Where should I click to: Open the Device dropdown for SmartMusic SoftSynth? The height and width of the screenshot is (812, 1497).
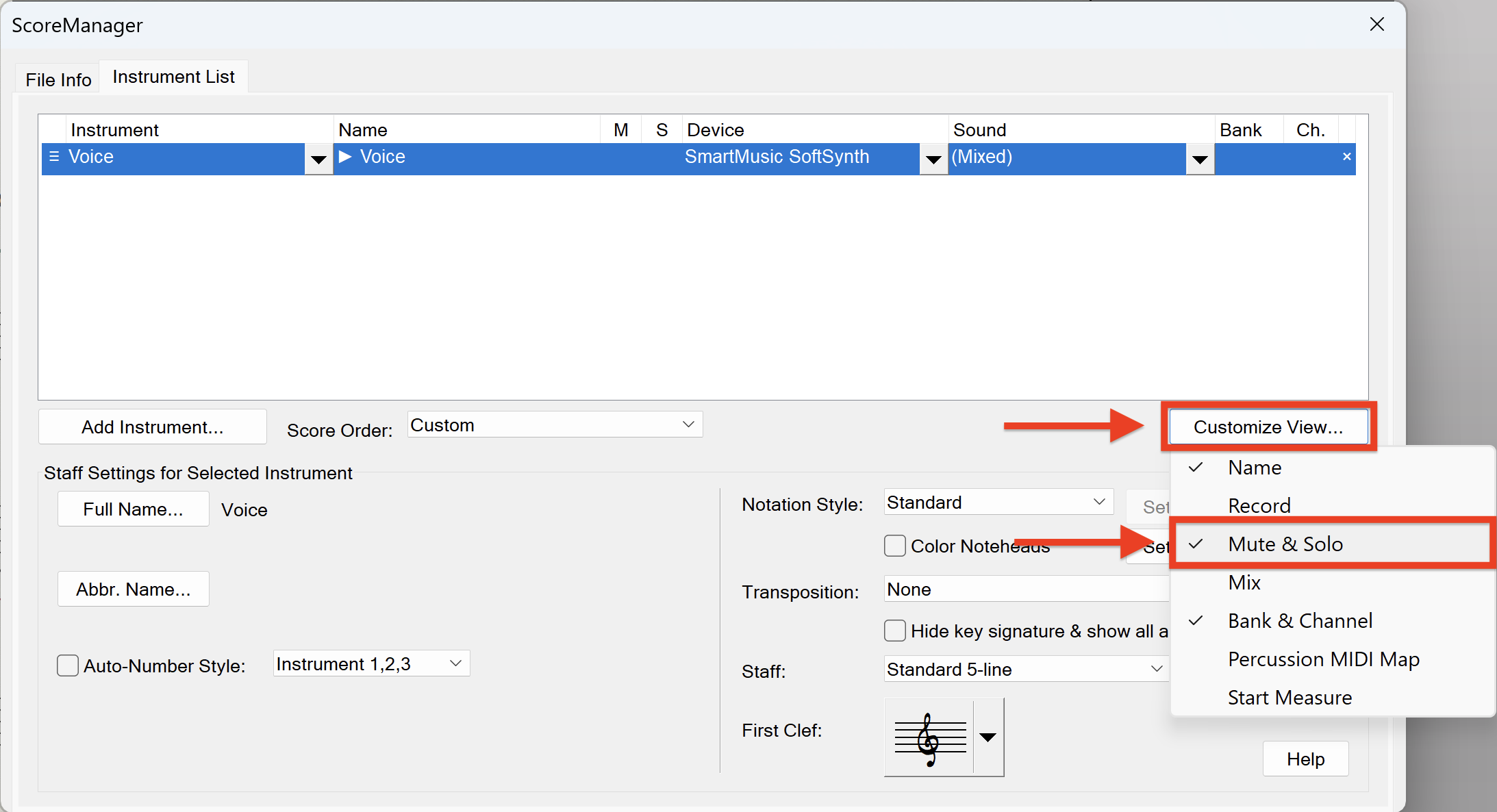pyautogui.click(x=933, y=160)
